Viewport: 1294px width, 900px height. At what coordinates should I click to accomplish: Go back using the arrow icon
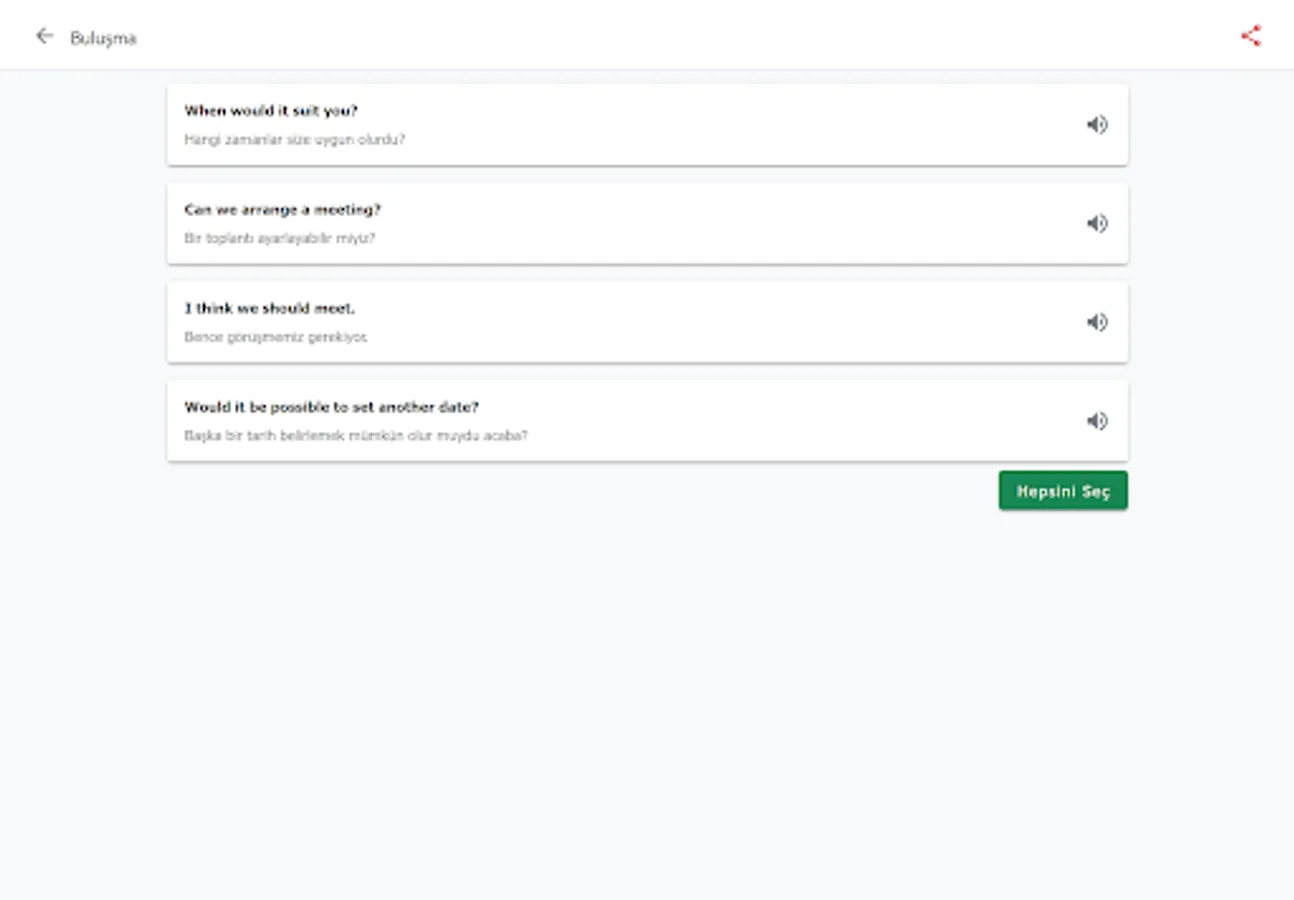[x=44, y=37]
